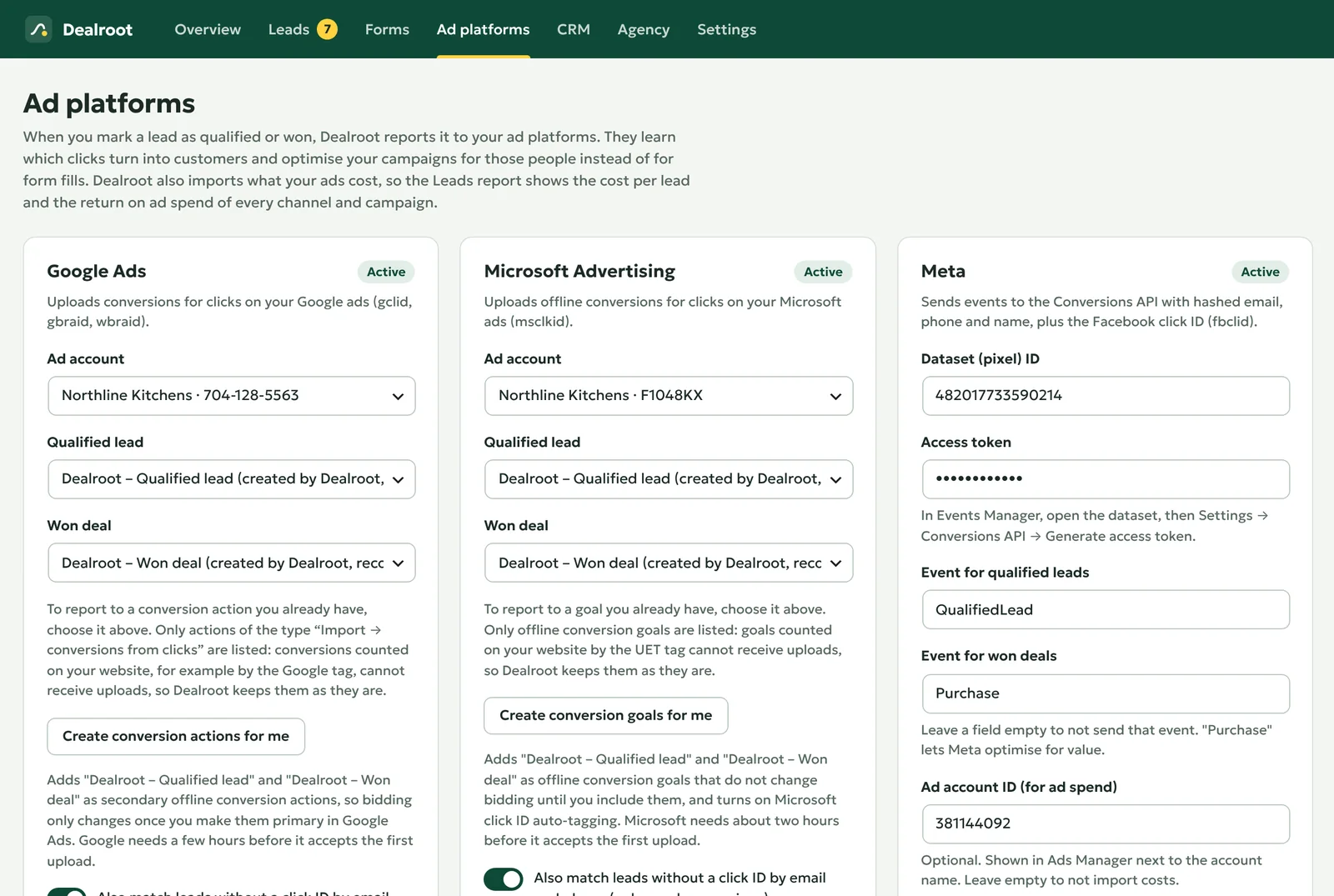The width and height of the screenshot is (1334, 896).
Task: Toggle Google Ads match leads by email switch
Action: click(67, 892)
